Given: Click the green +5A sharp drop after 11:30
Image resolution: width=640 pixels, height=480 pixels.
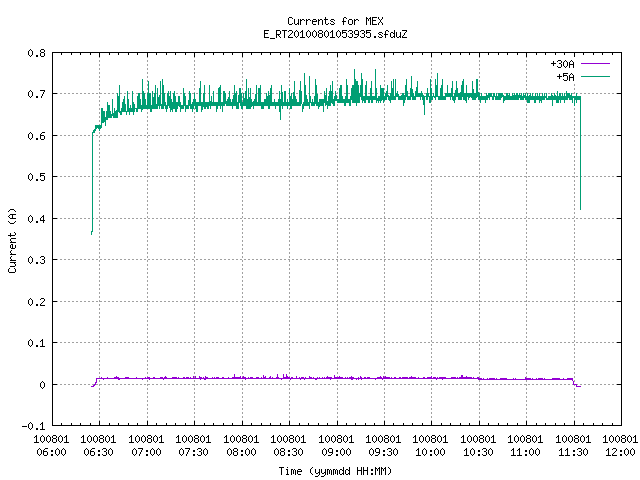Looking at the screenshot, I should tap(580, 154).
